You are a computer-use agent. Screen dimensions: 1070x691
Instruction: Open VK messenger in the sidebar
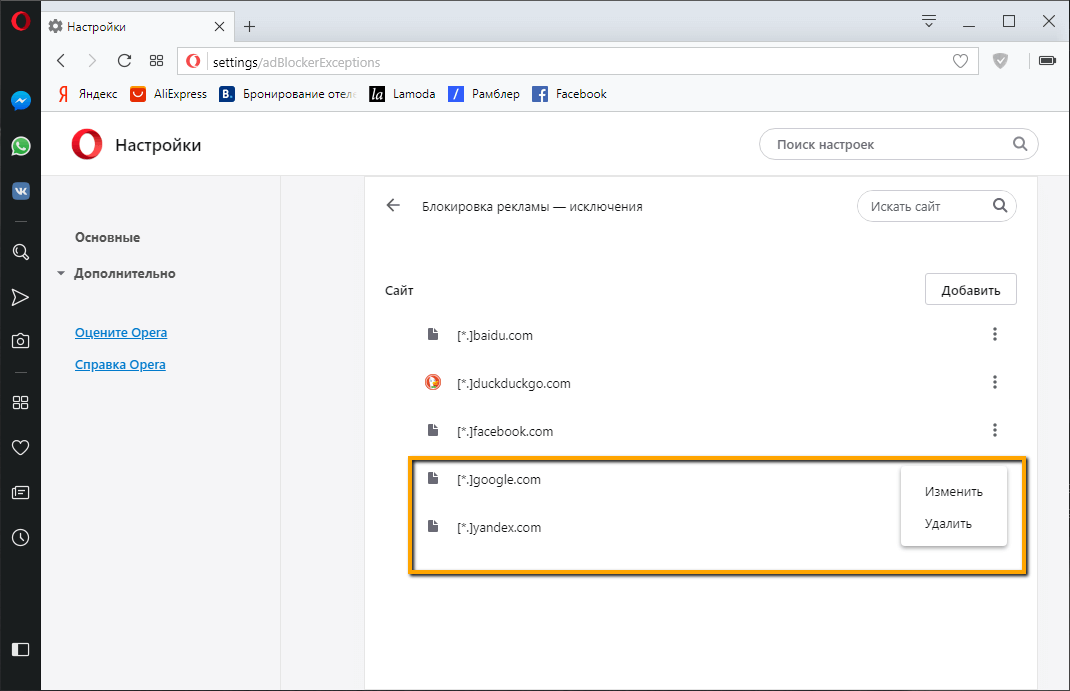20,191
